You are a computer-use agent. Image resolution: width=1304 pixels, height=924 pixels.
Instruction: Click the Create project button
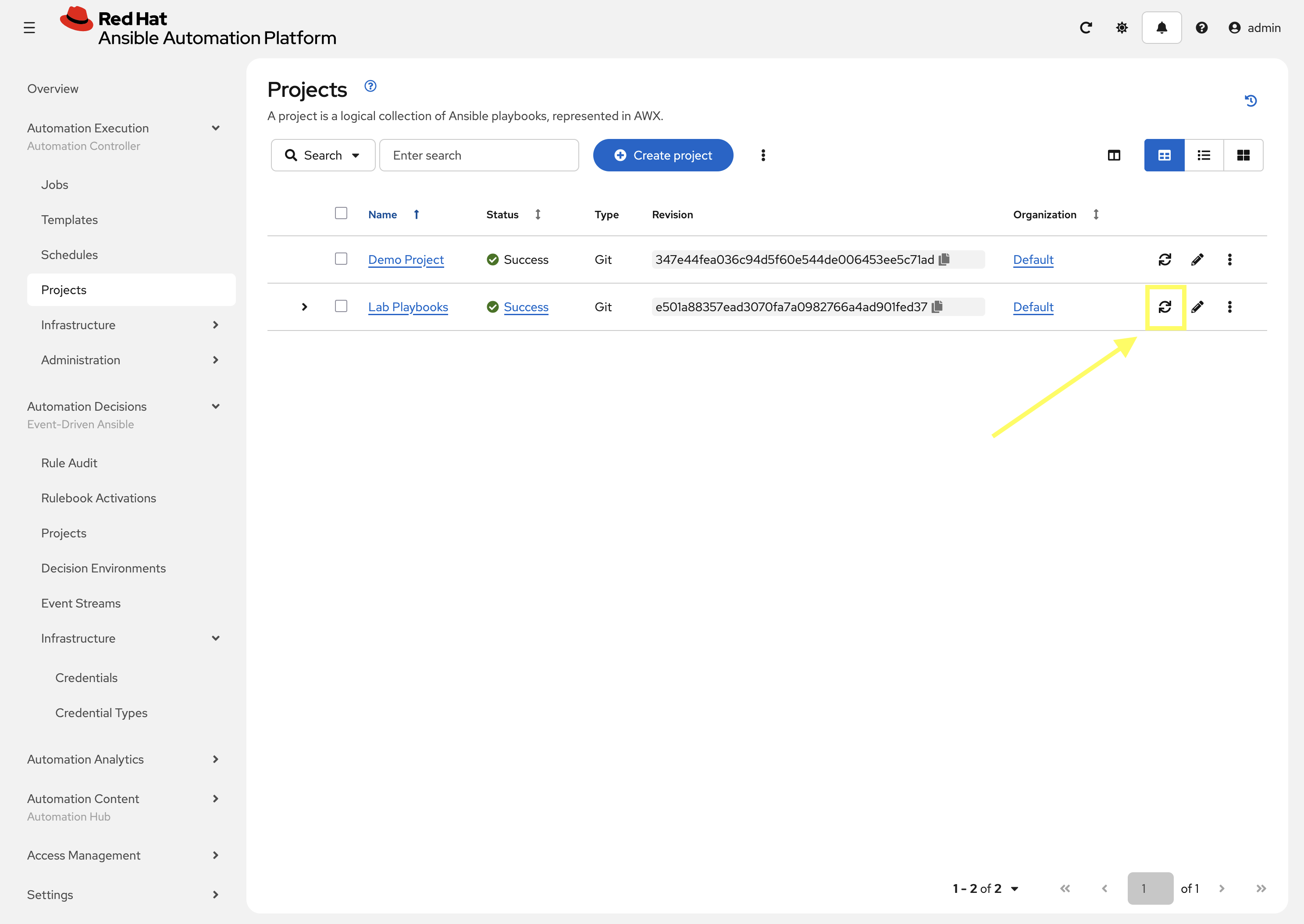click(663, 155)
